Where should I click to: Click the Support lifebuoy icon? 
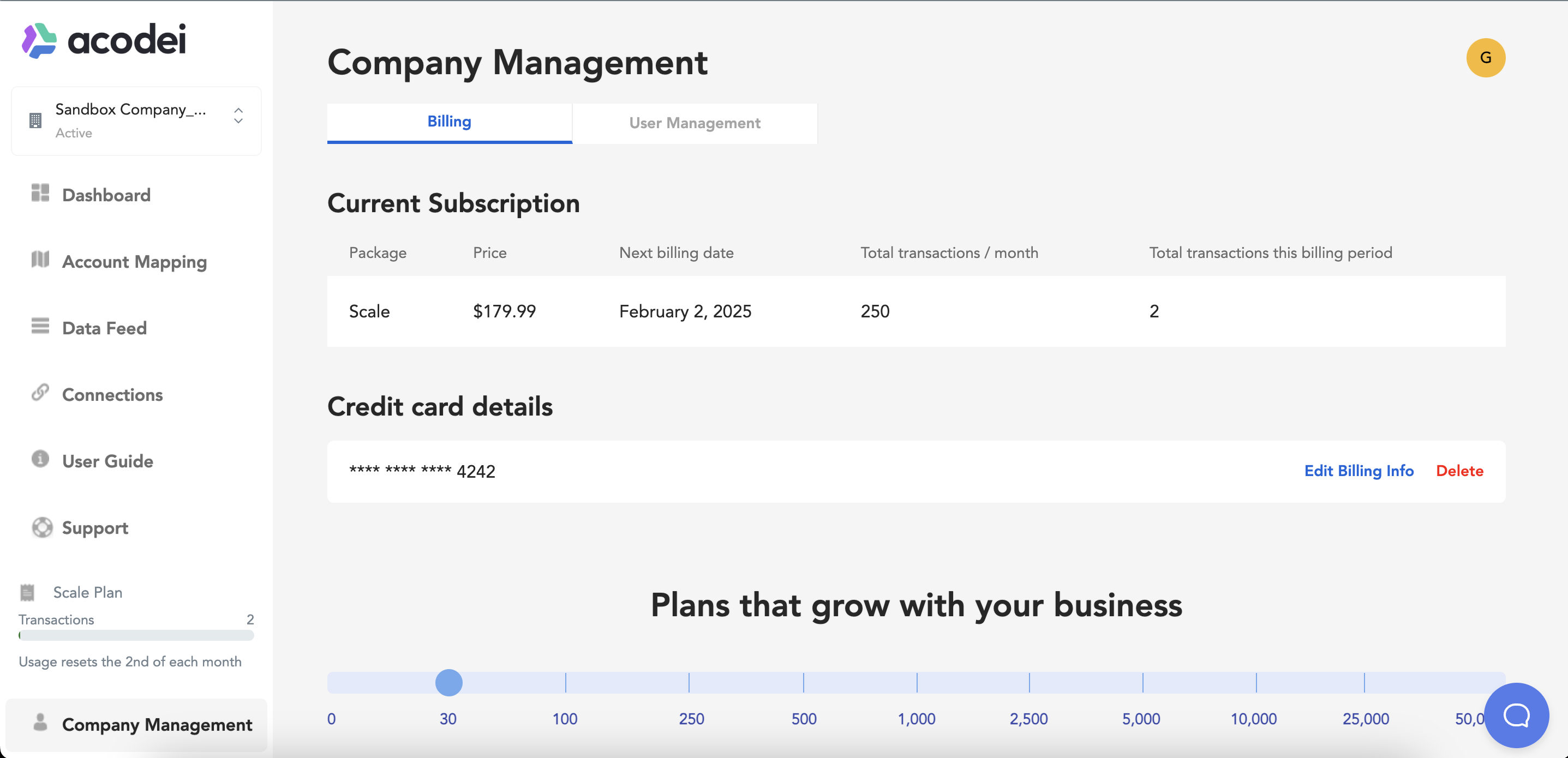click(42, 527)
